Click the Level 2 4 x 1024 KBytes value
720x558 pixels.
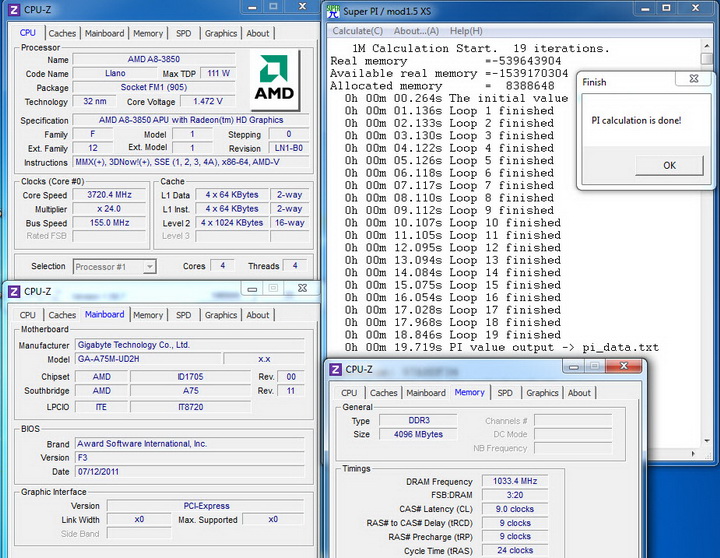point(232,223)
